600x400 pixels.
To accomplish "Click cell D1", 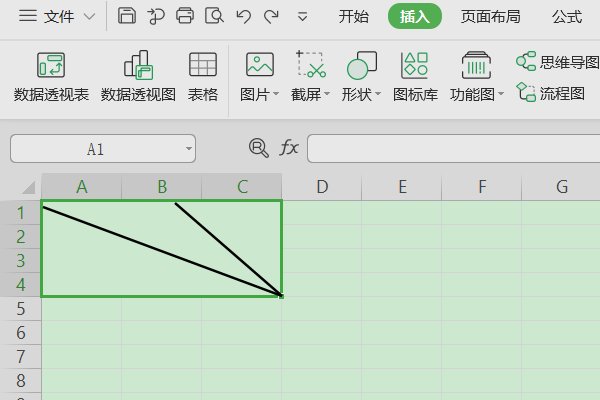I will click(x=322, y=212).
